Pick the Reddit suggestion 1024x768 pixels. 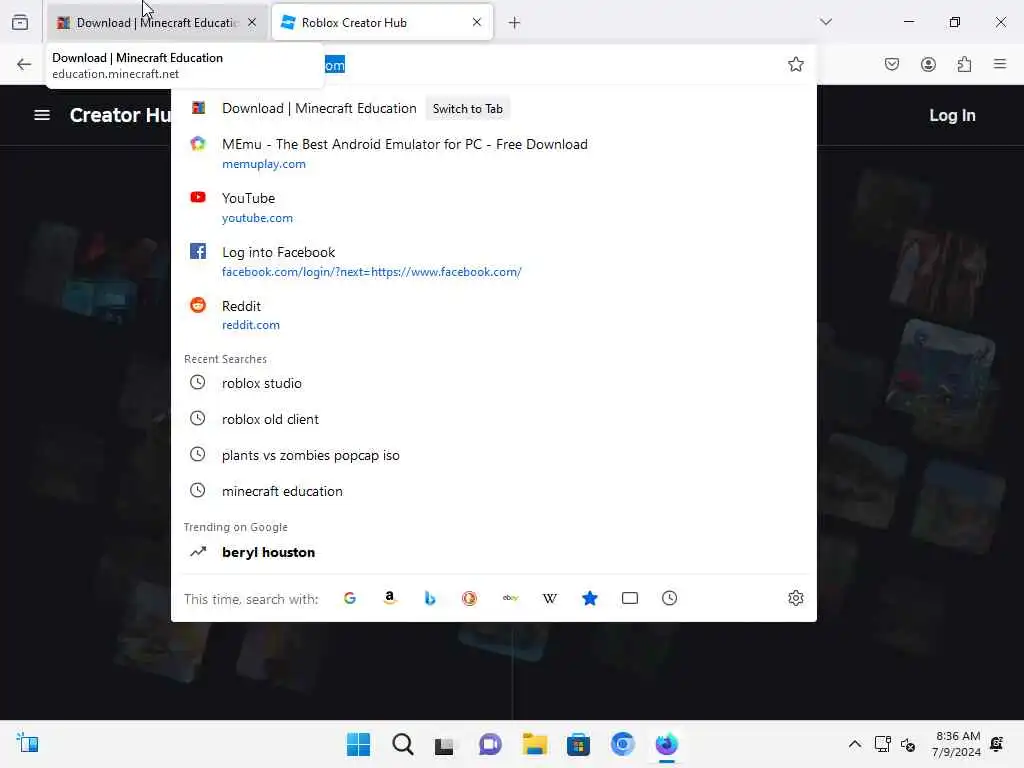[494, 315]
